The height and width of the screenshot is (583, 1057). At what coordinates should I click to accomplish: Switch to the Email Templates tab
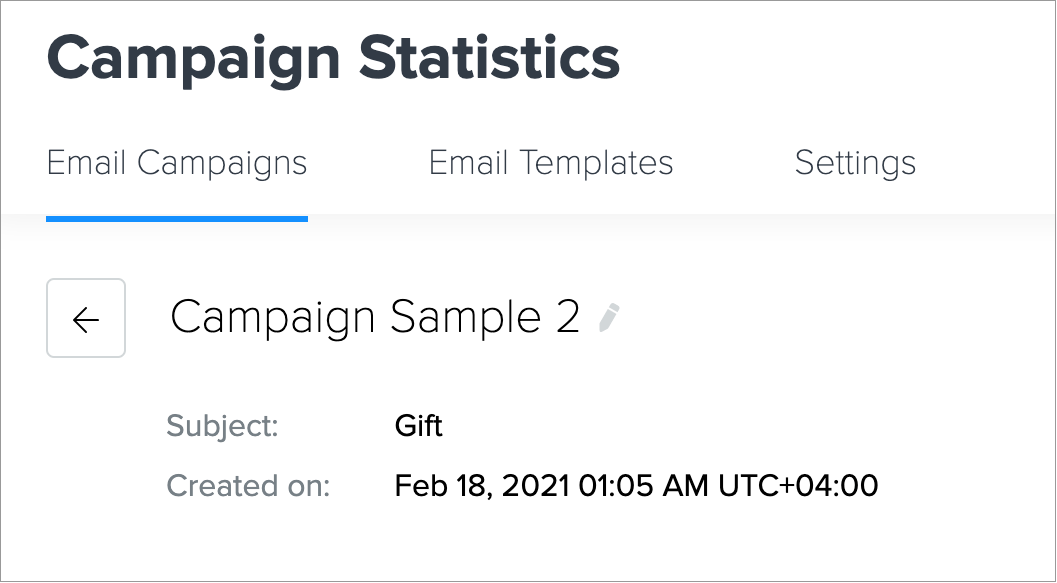click(x=550, y=163)
